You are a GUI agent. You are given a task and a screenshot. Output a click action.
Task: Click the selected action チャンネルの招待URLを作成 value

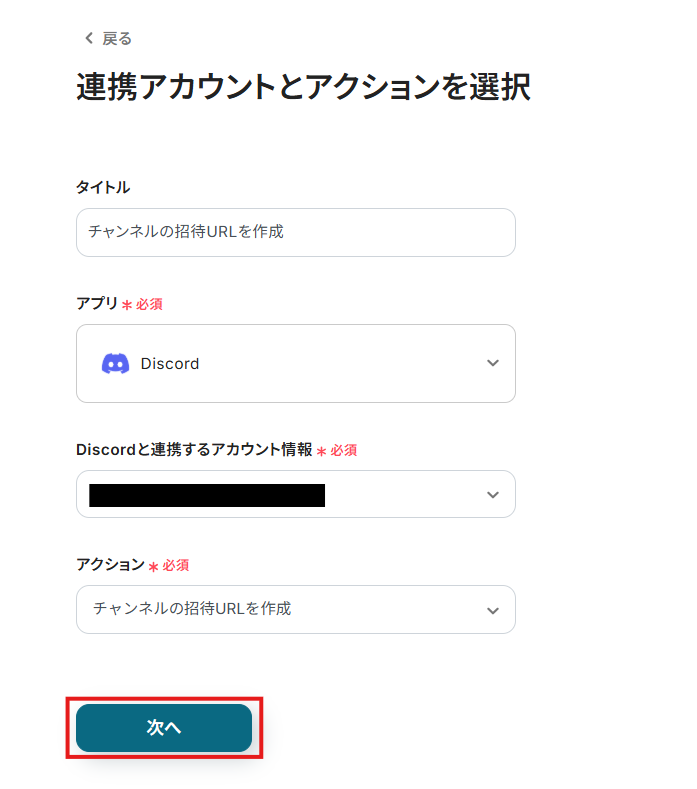tap(192, 608)
